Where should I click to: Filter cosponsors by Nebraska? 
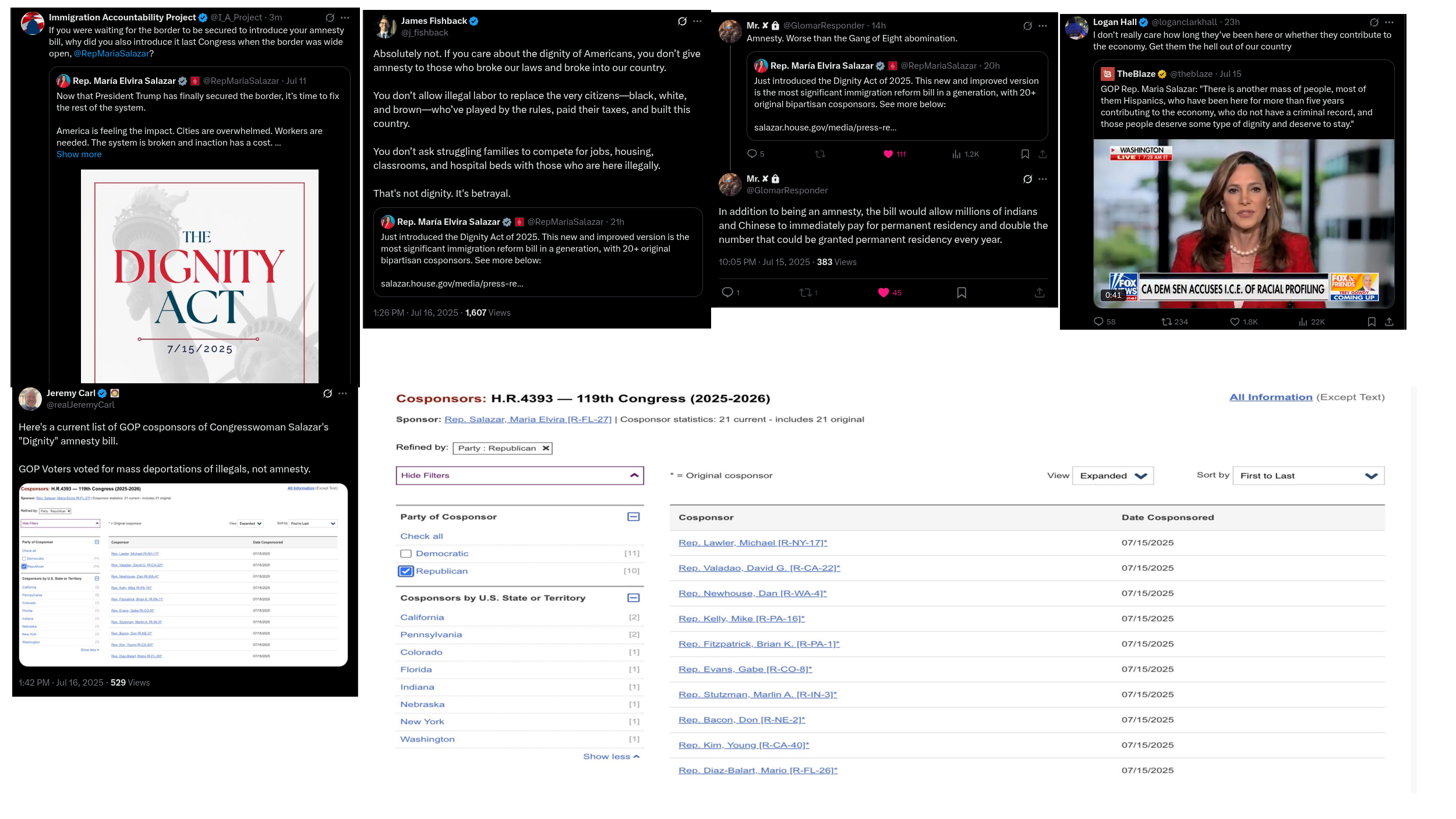click(422, 704)
